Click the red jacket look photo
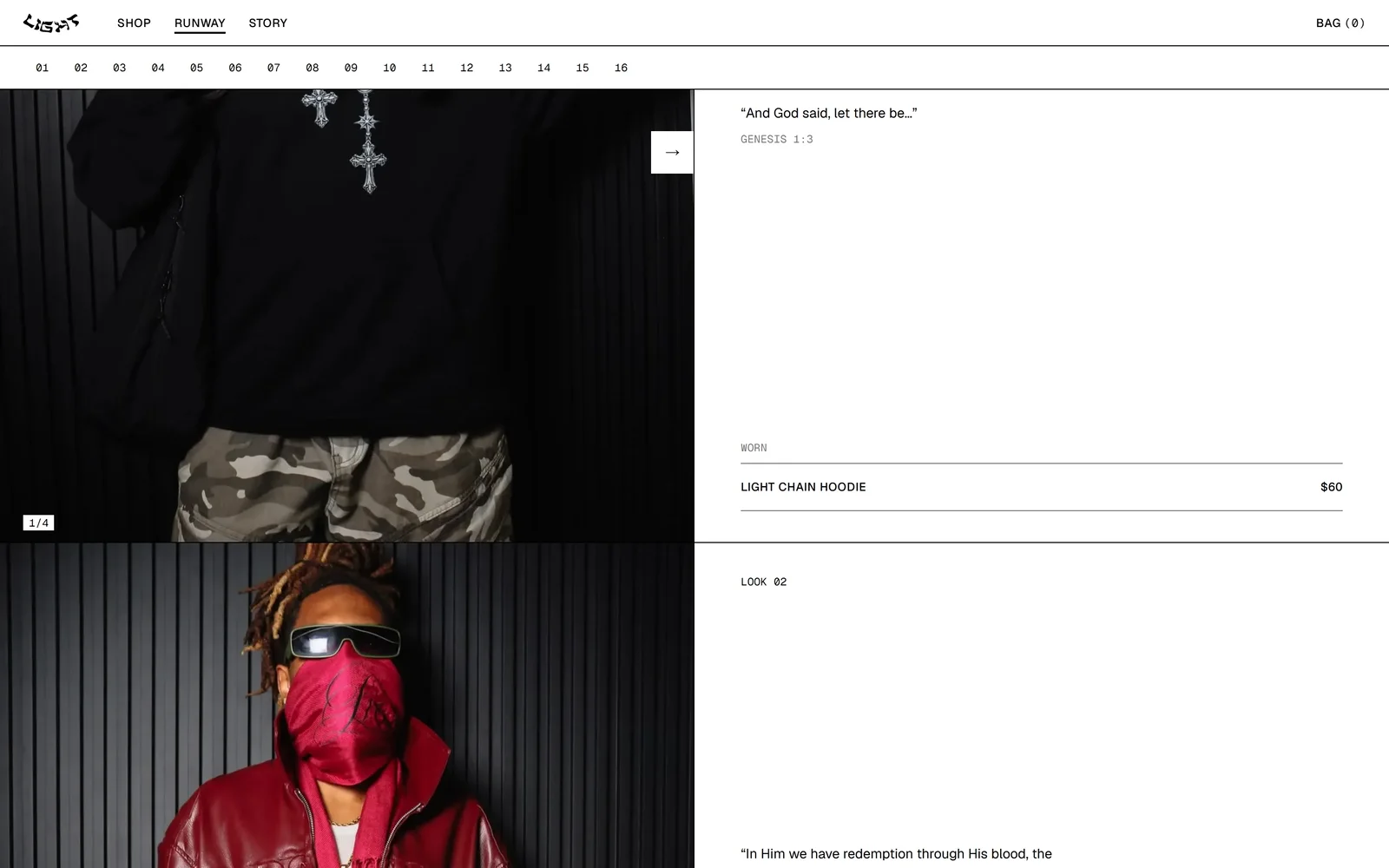Image resolution: width=1389 pixels, height=868 pixels. 347,706
